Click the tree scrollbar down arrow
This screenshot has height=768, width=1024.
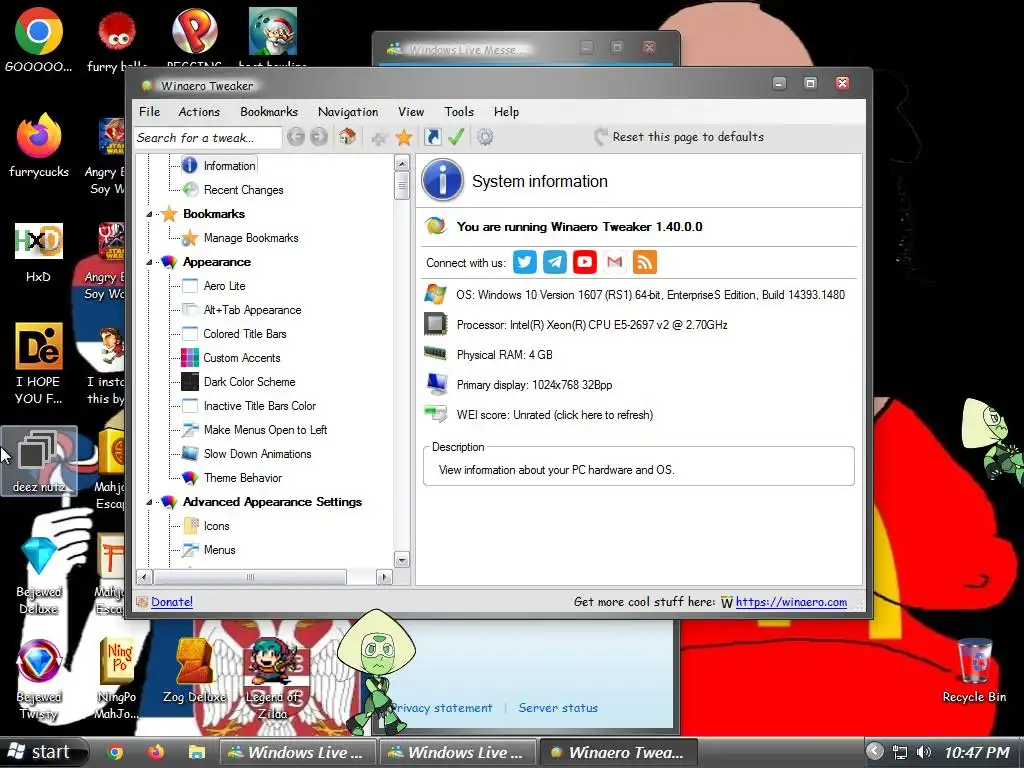click(402, 560)
